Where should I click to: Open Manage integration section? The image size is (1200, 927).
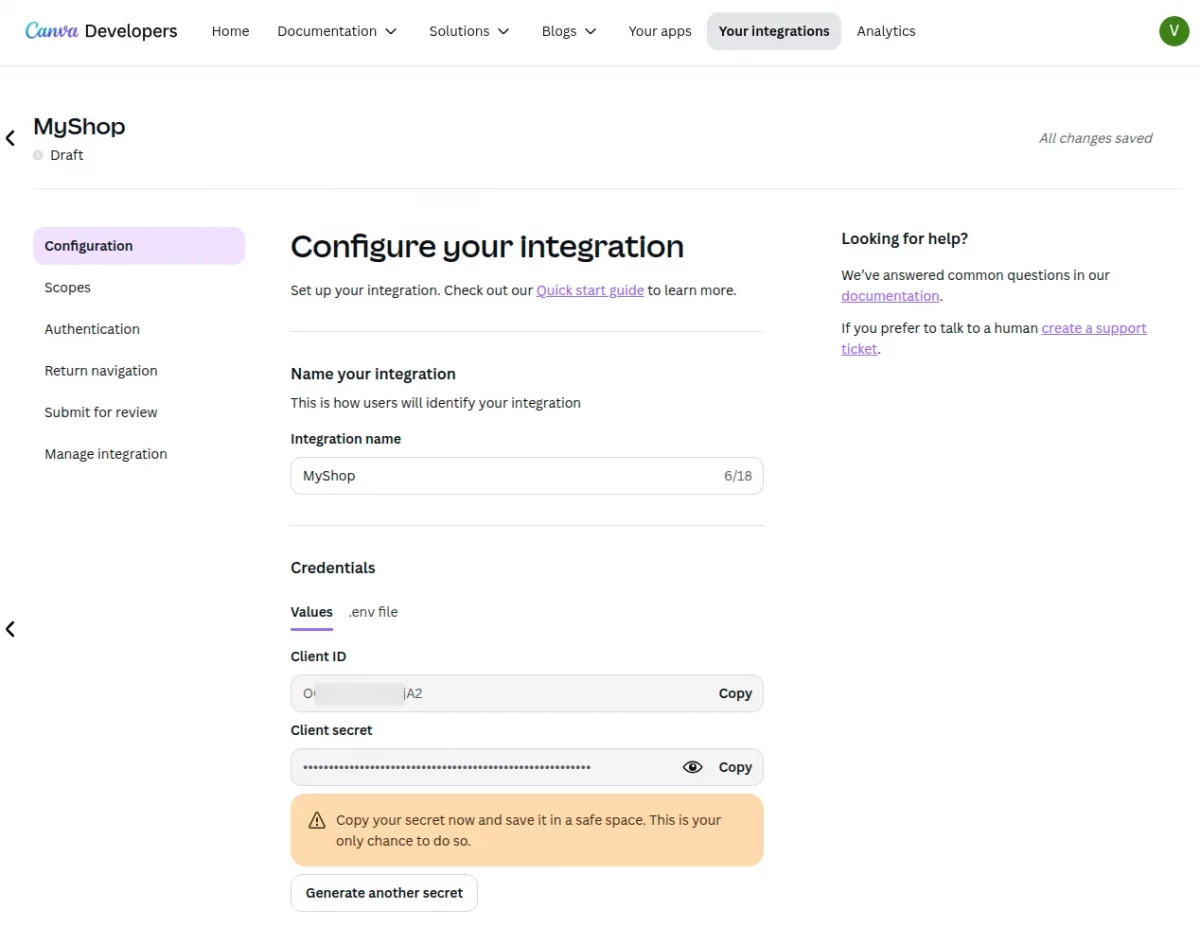139,454
